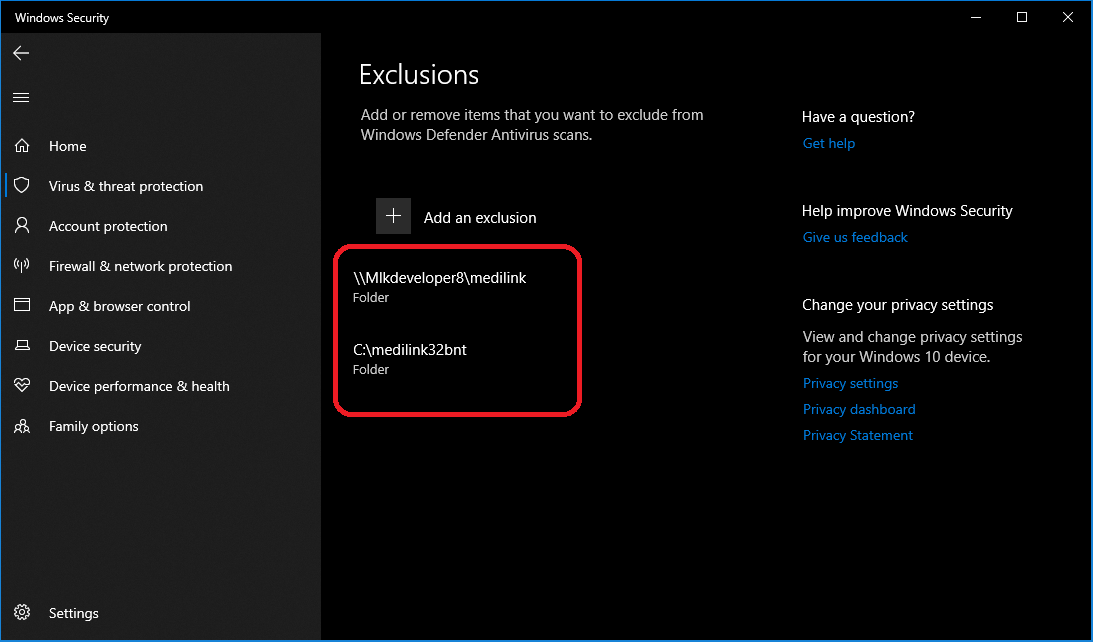This screenshot has width=1093, height=642.
Task: Open the Settings label in sidebar
Action: click(x=74, y=613)
